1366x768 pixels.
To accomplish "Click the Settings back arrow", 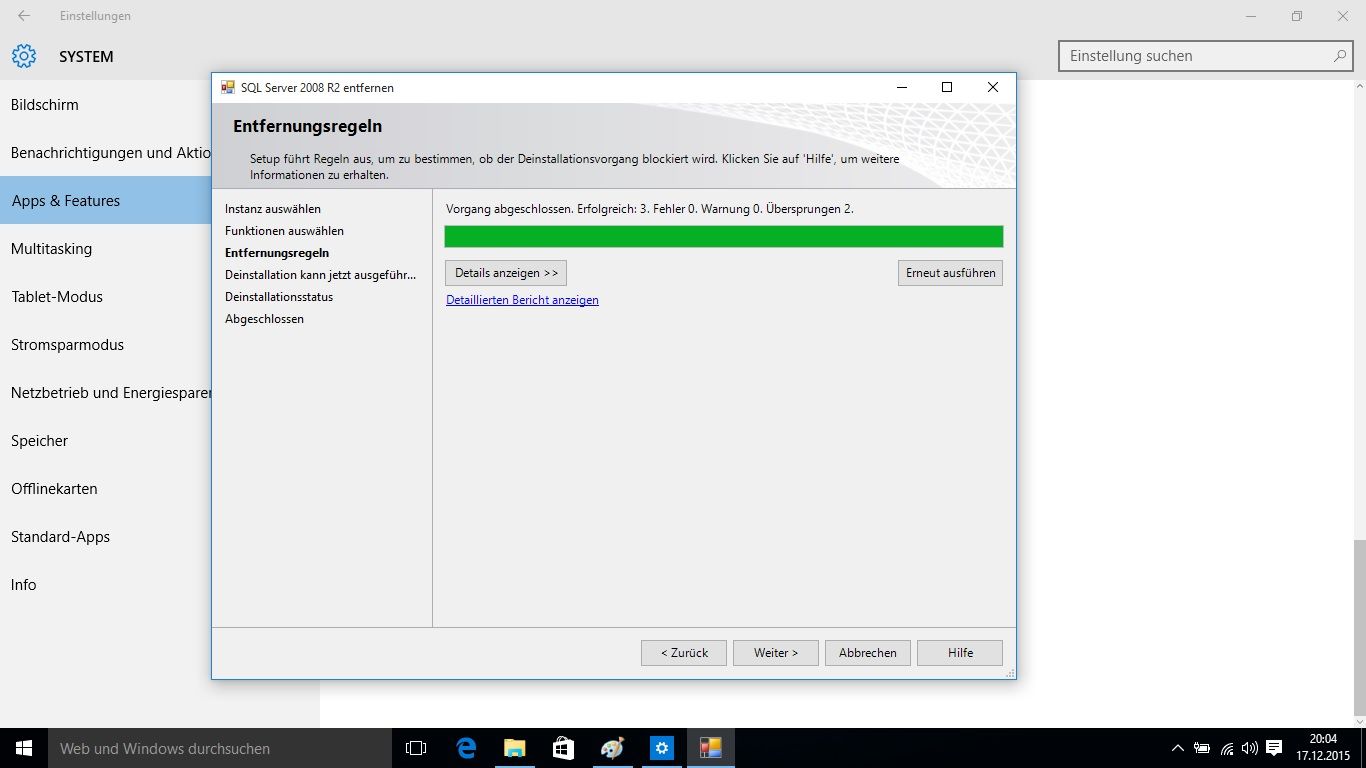I will click(x=24, y=16).
